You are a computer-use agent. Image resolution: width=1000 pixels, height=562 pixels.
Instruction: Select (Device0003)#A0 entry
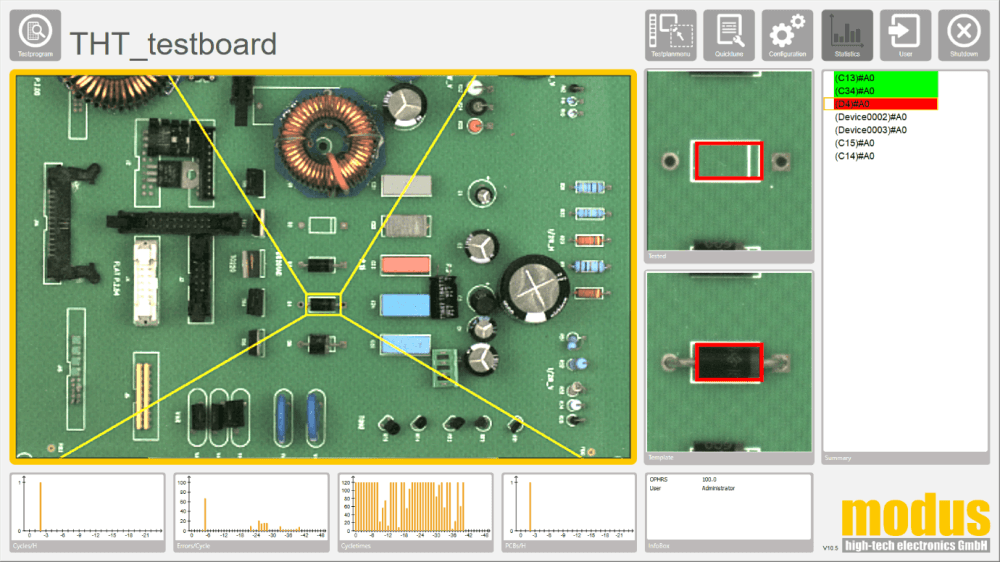[x=871, y=129]
